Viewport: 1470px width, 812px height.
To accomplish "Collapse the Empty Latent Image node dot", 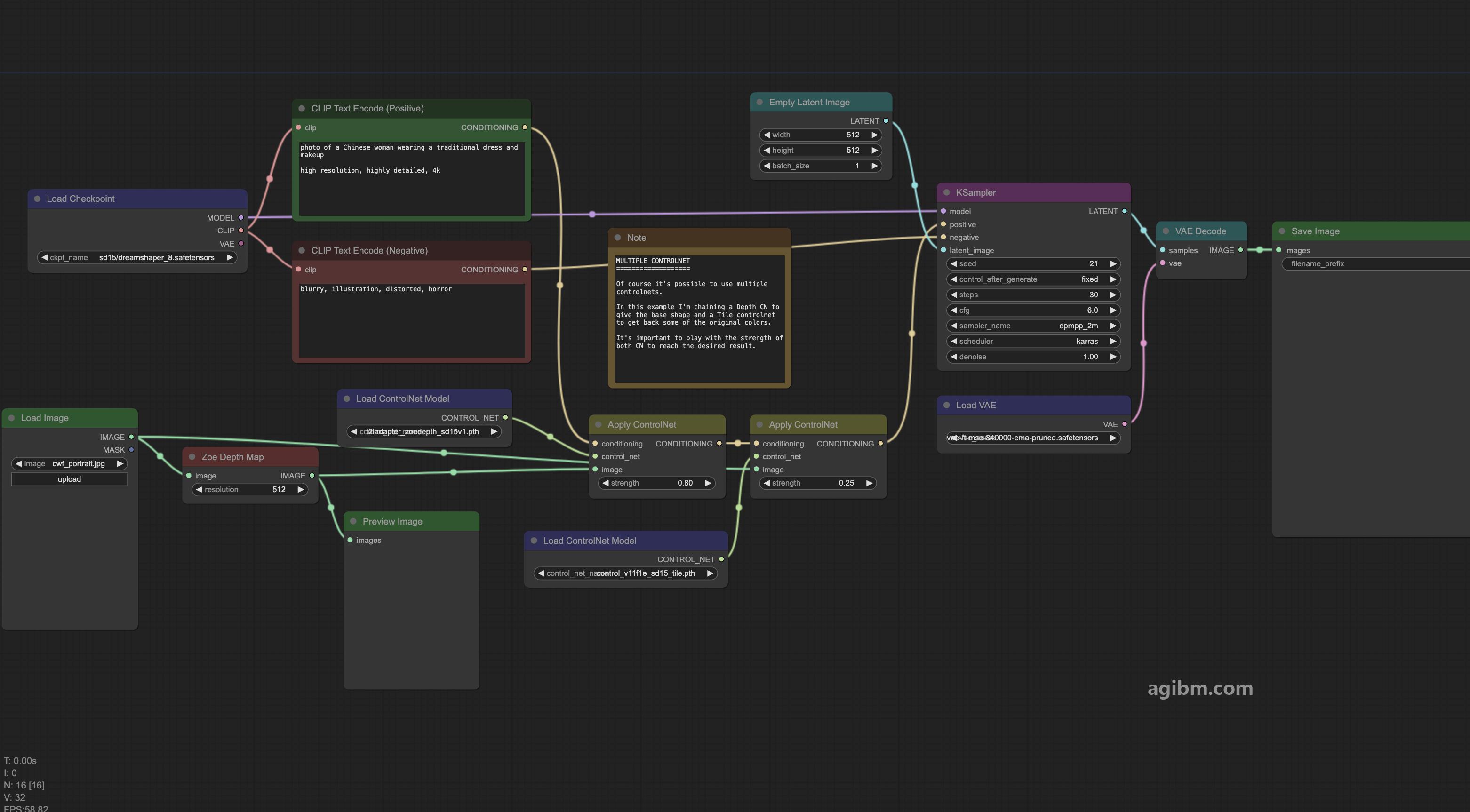I will (759, 102).
